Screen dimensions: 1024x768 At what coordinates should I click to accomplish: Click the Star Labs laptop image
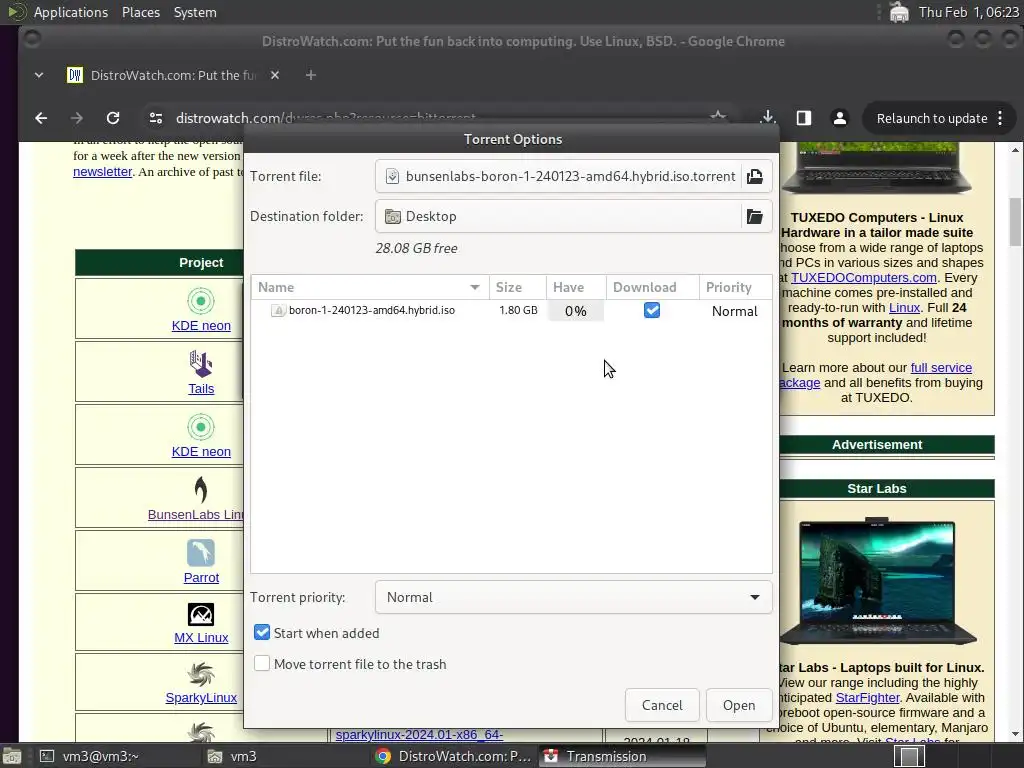877,581
